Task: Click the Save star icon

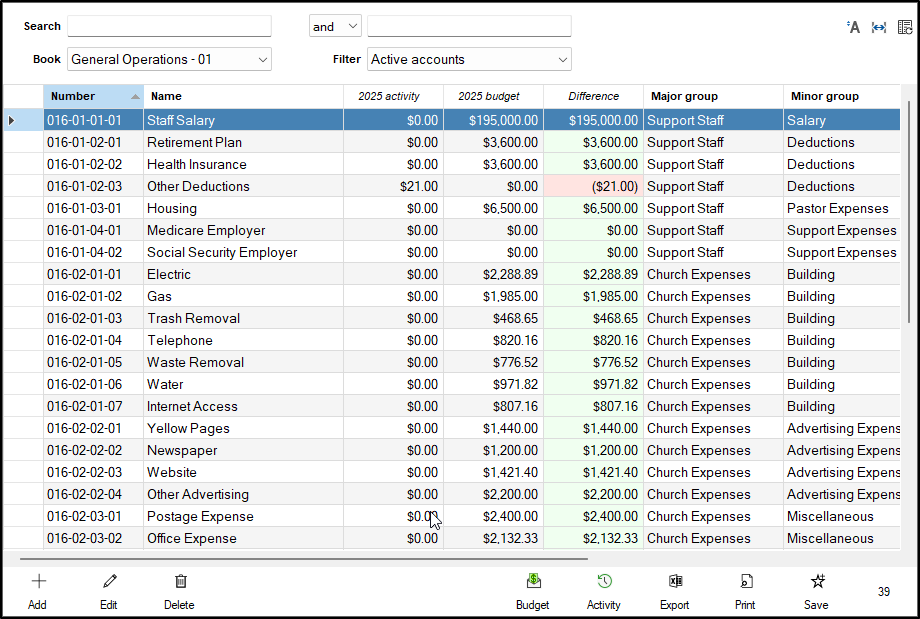Action: tap(816, 582)
